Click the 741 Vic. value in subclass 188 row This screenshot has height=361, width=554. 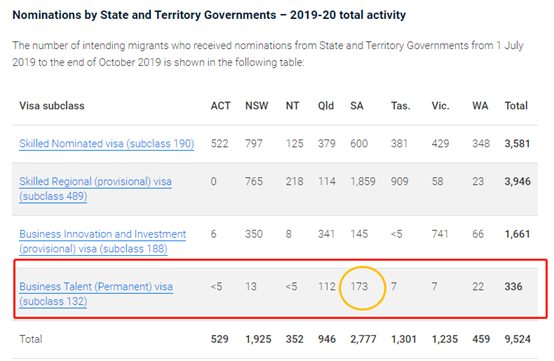[440, 234]
